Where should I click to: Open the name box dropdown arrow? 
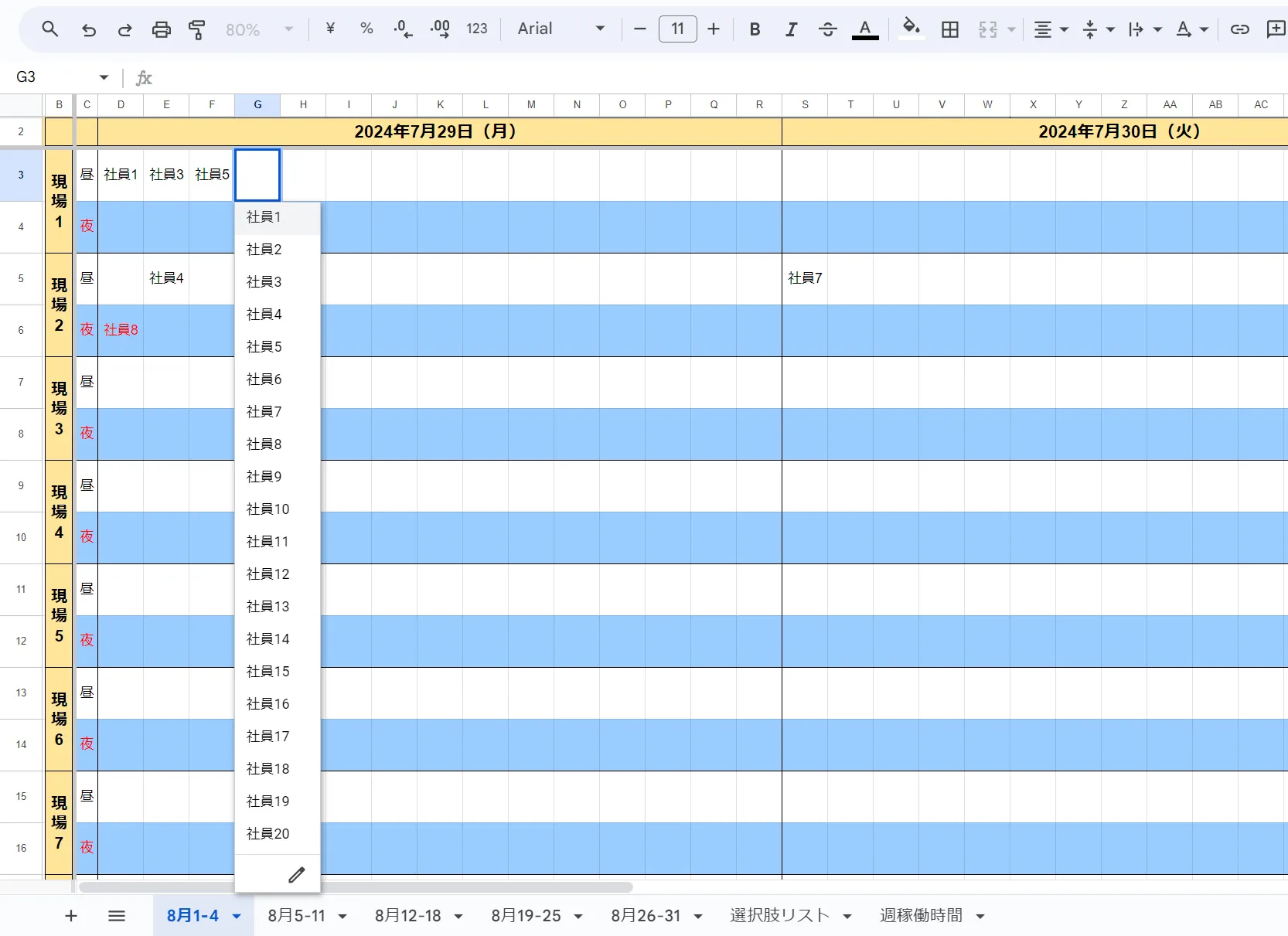104,77
